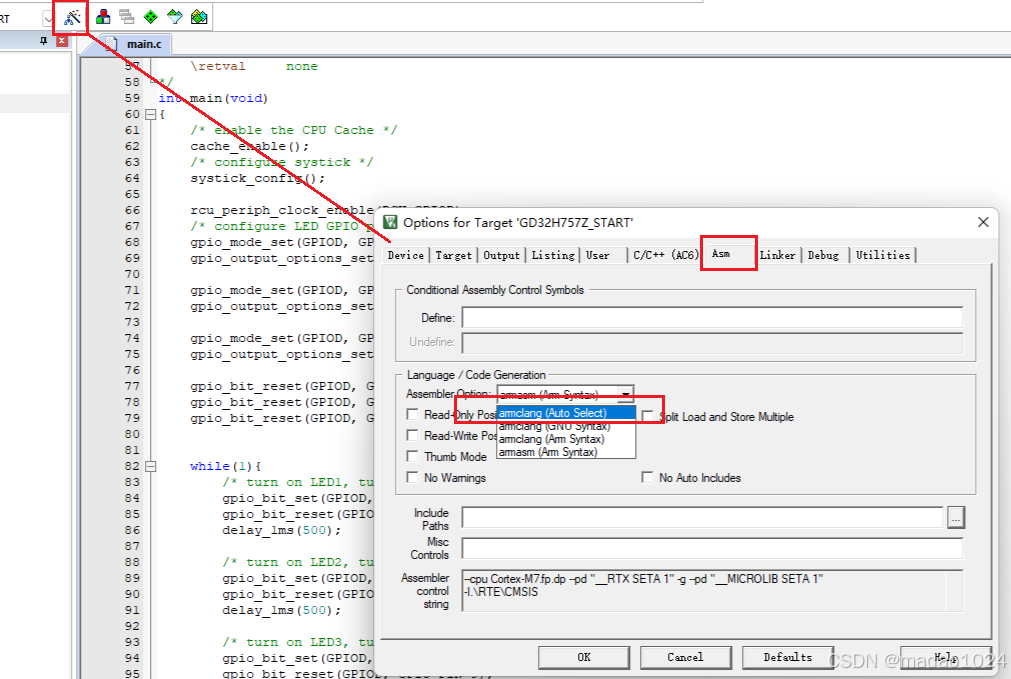This screenshot has height=679, width=1011.
Task: Click the Misc Controls input field
Action: 712,549
